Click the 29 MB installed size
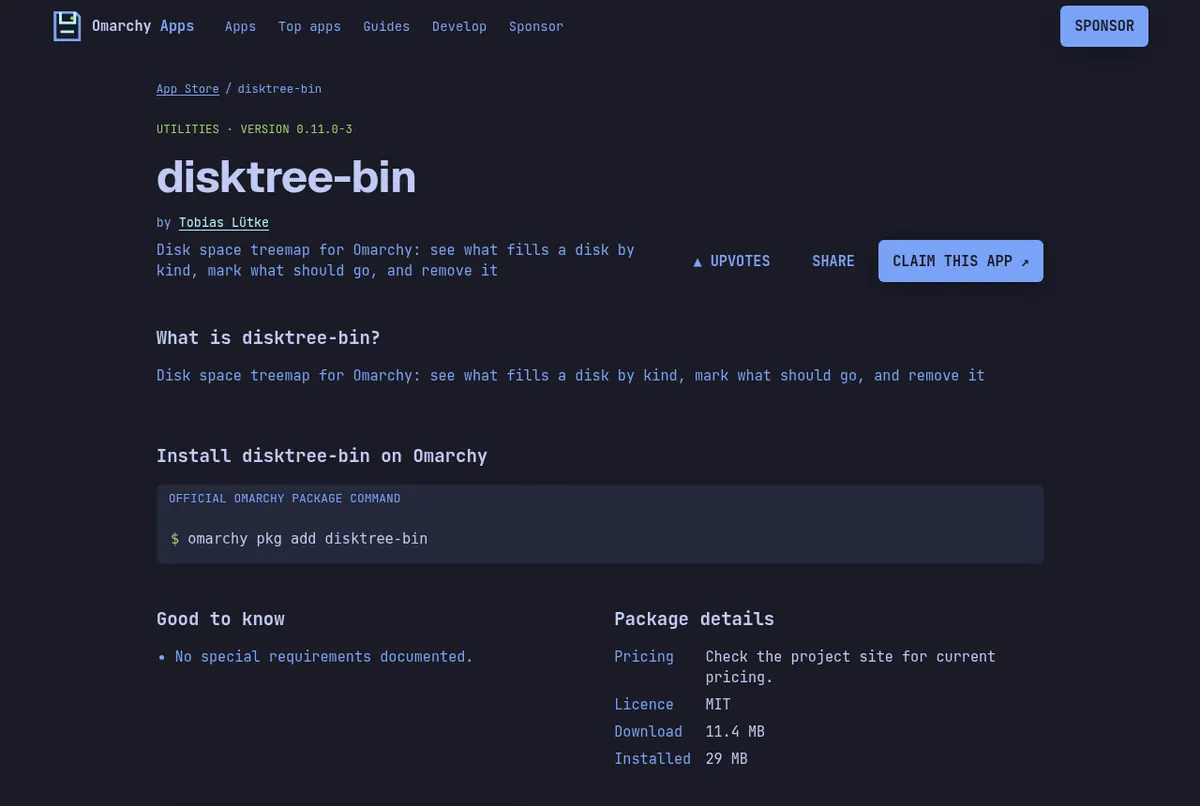 [726, 759]
